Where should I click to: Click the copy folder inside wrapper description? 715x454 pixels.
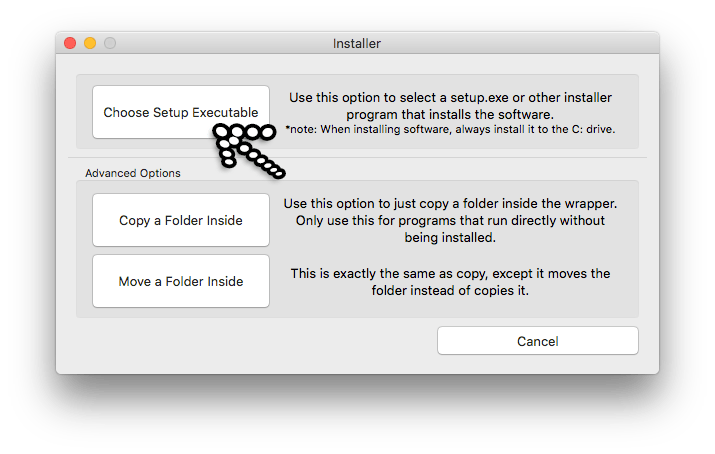pos(450,220)
